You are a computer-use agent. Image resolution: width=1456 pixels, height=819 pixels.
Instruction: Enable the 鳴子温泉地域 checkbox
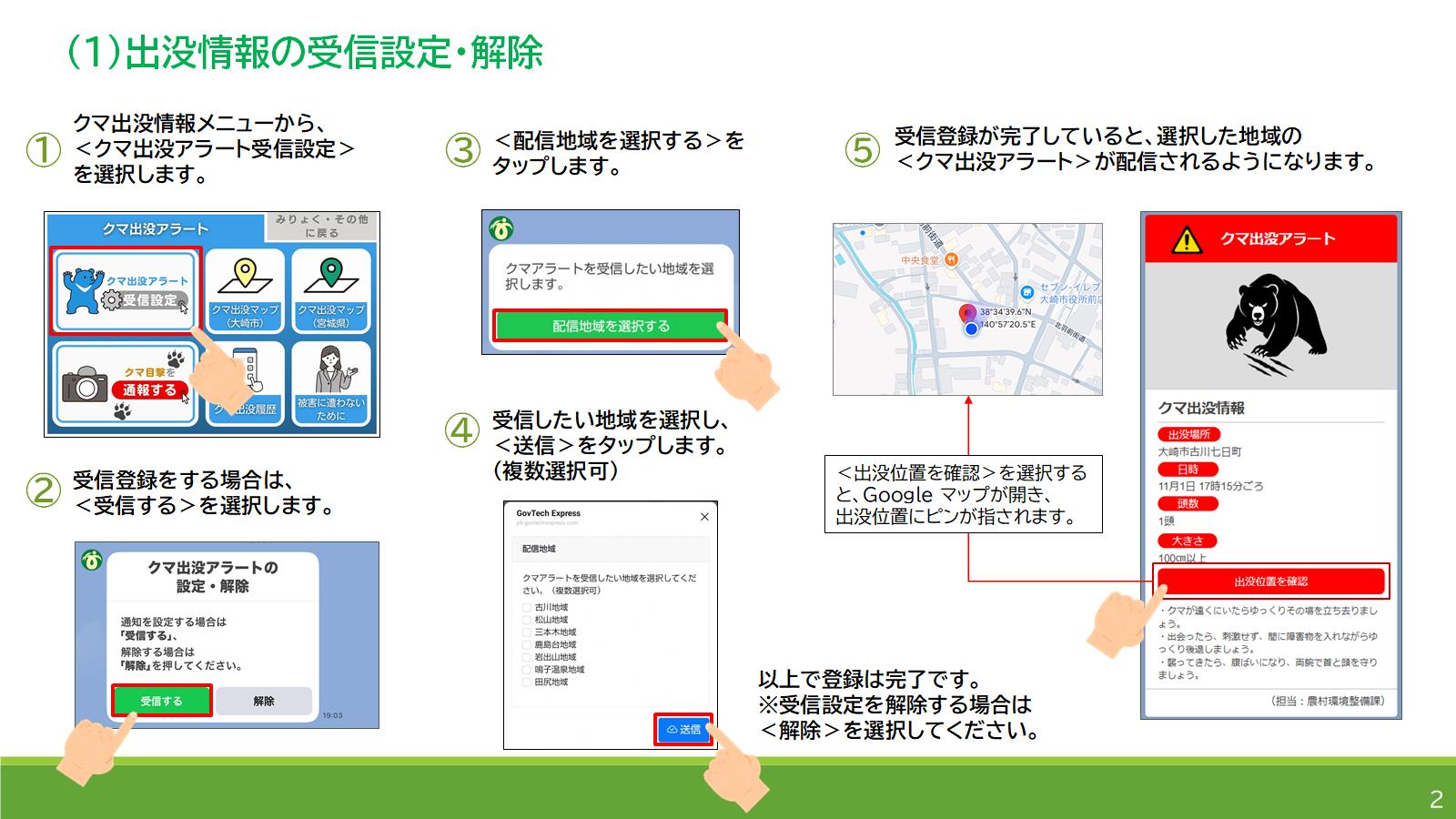coord(527,669)
